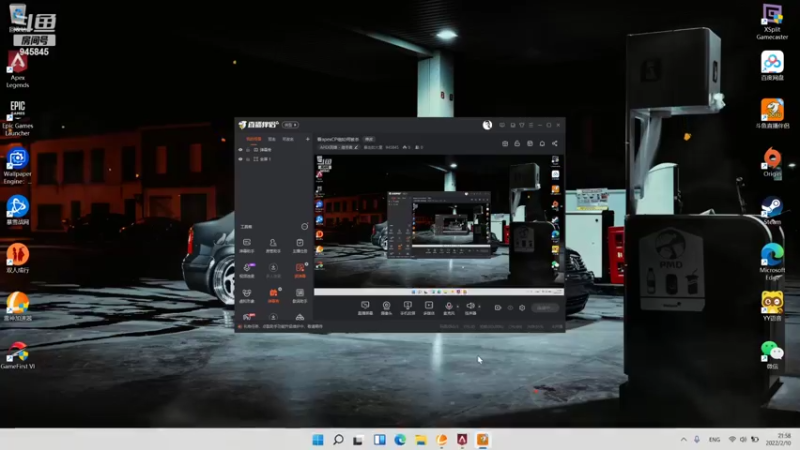The image size is (800, 450).
Task: Select the Baidu Netdisk desktop icon
Action: (772, 66)
